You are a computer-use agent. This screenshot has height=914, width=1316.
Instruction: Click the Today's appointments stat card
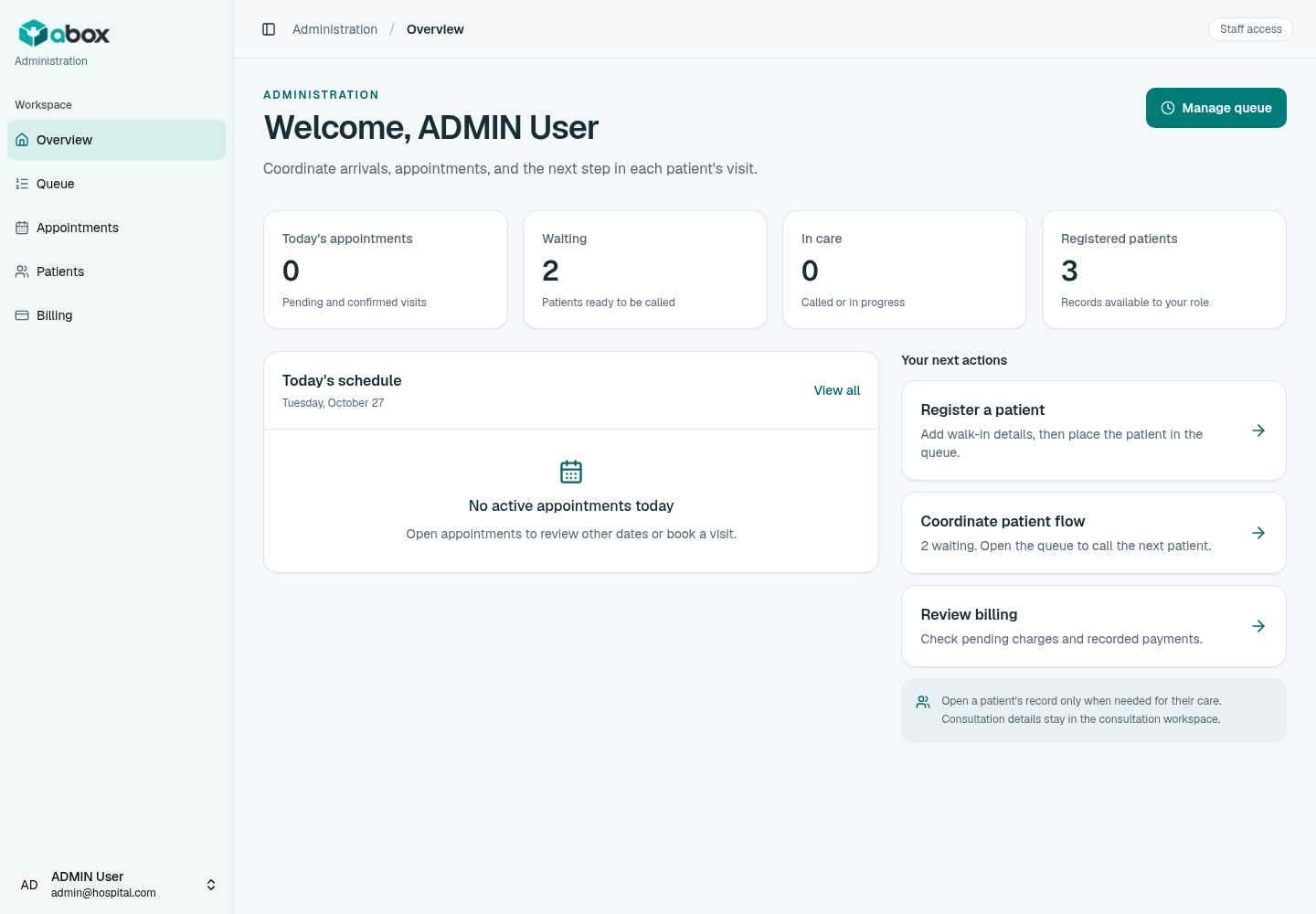click(x=386, y=270)
